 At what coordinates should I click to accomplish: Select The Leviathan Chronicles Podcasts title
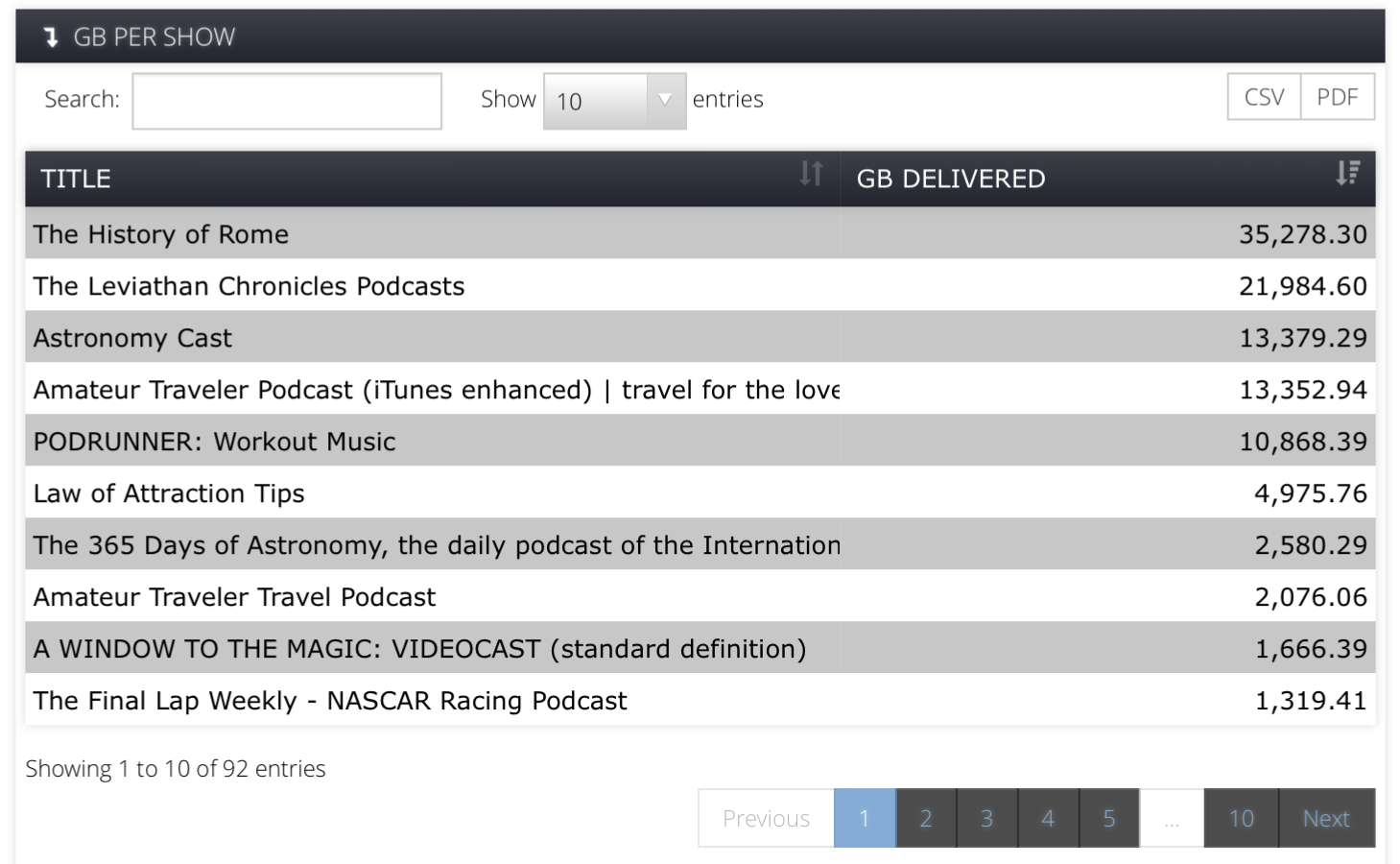[x=249, y=286]
